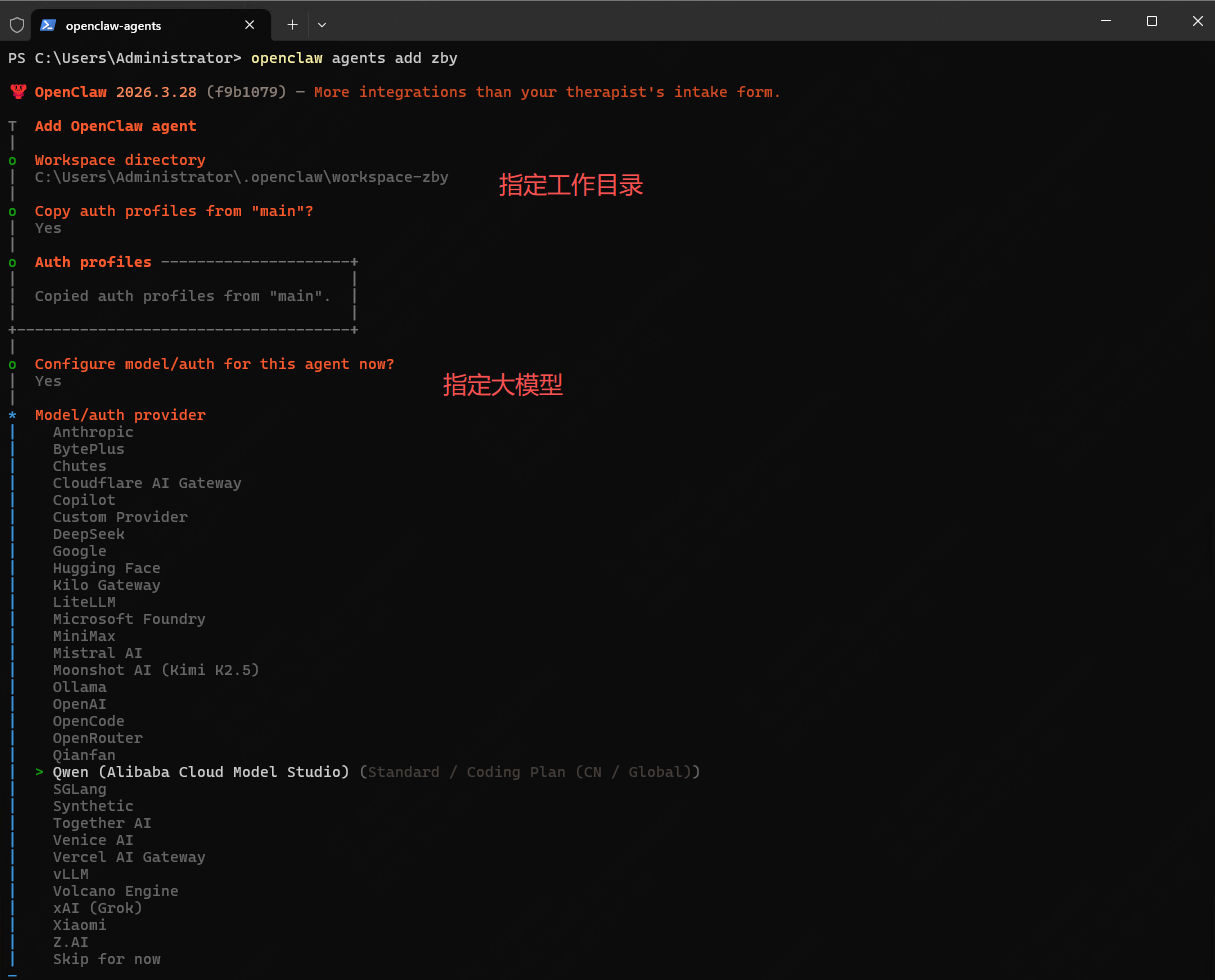Click the OpenClaw 2026.3.28 version text
Viewport: 1215px width, 980px height.
pos(116,92)
